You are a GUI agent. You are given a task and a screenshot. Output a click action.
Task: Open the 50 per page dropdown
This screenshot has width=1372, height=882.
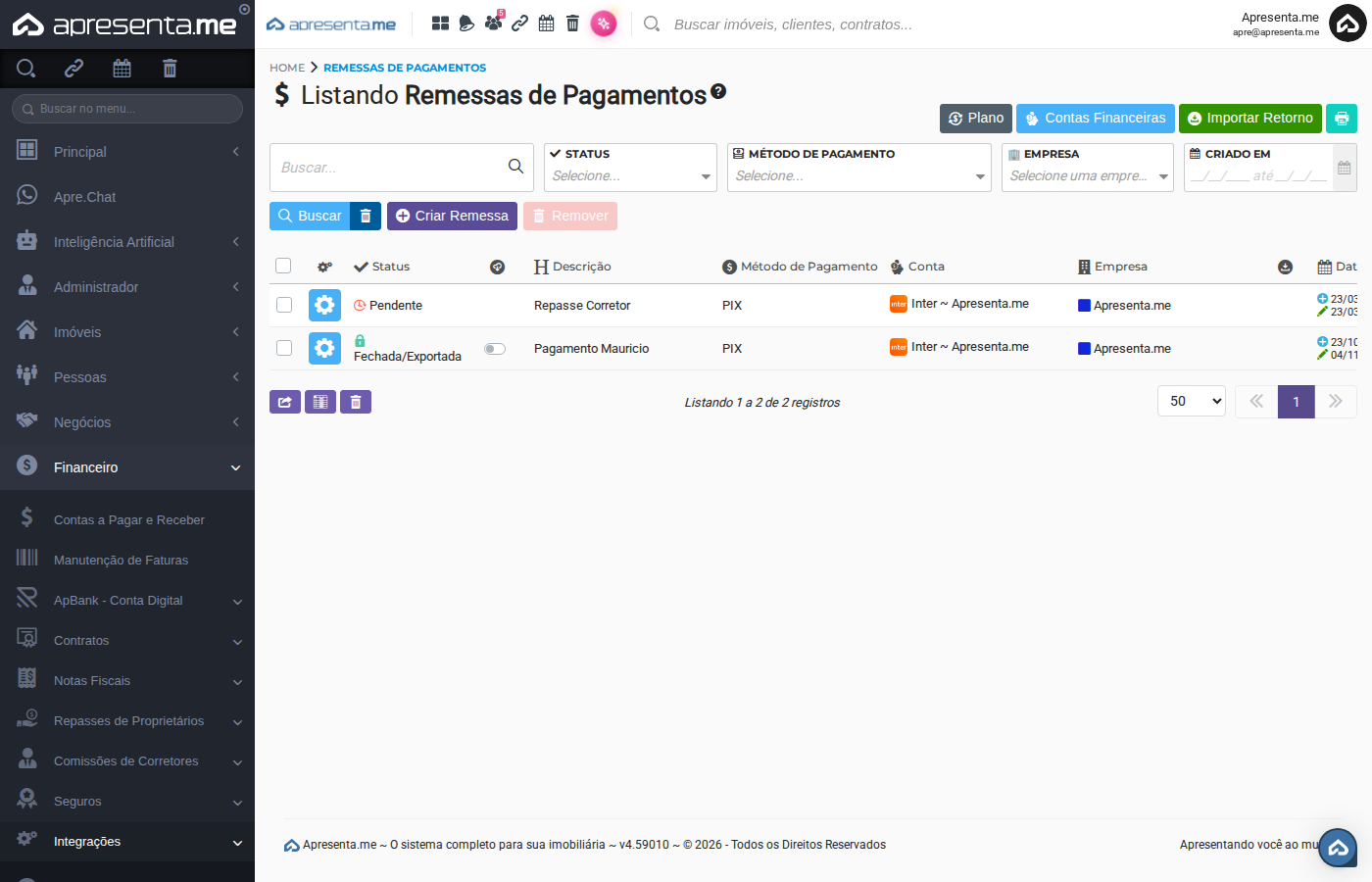(x=1192, y=401)
